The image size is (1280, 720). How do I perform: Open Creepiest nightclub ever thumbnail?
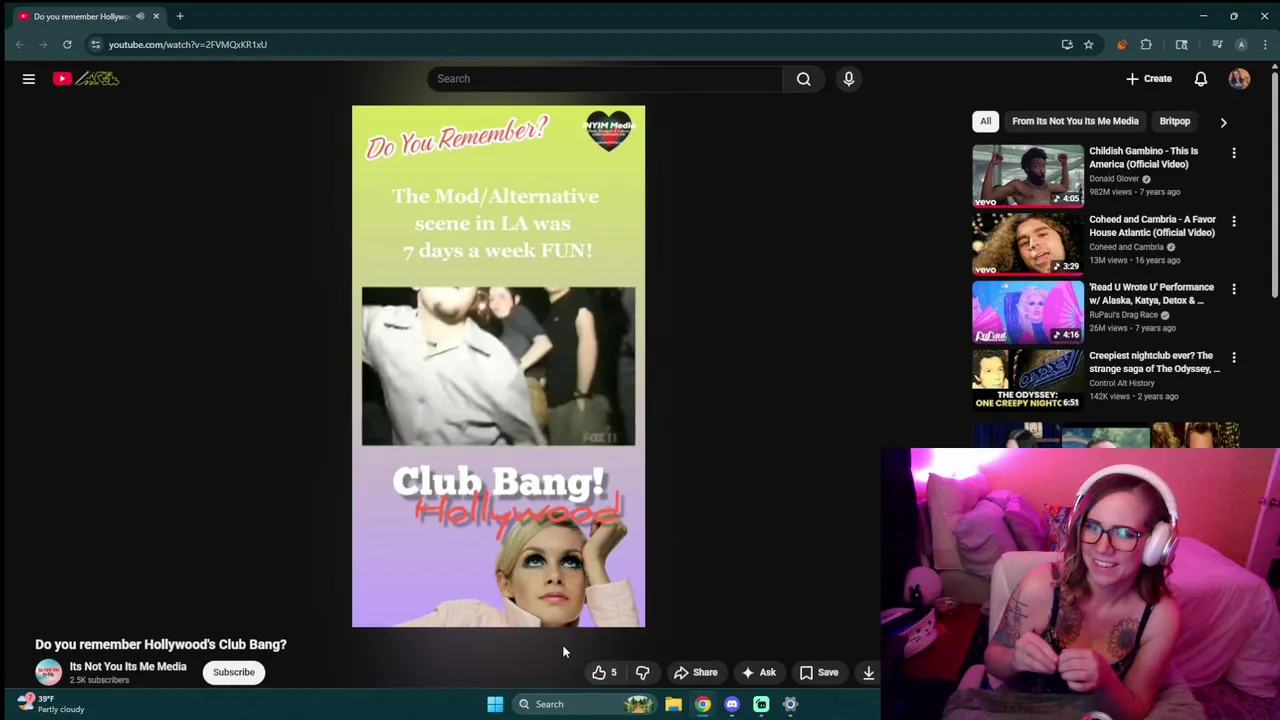tap(1028, 379)
